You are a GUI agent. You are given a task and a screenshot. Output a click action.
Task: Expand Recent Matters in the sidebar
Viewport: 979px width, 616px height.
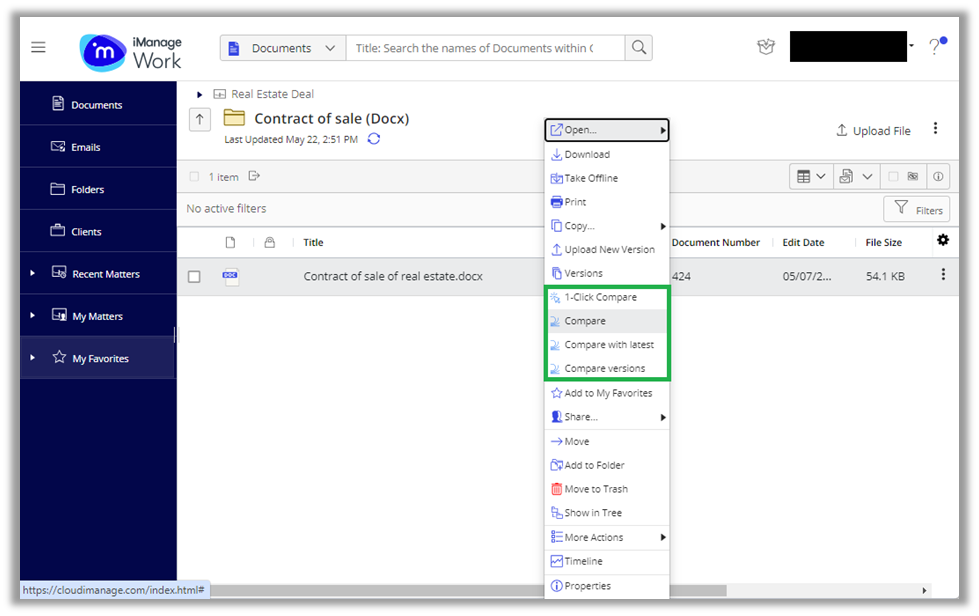32,273
